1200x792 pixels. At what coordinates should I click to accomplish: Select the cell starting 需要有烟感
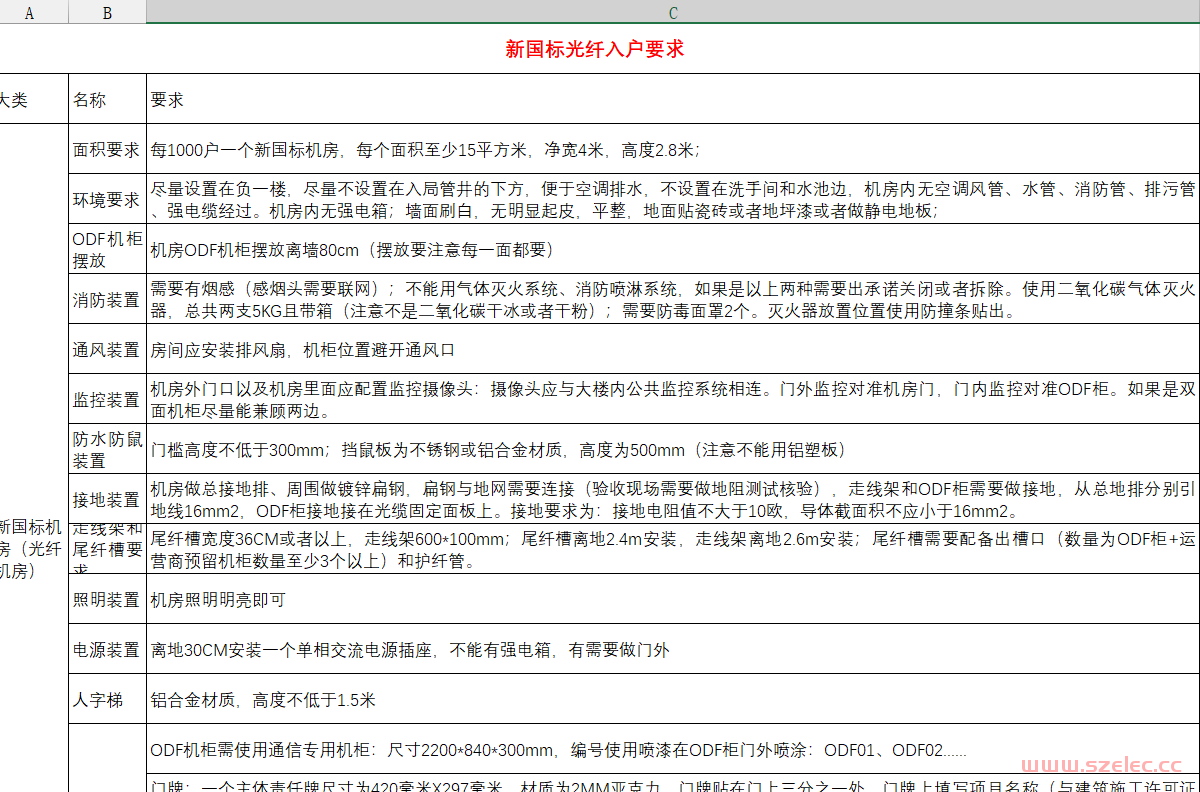673,299
